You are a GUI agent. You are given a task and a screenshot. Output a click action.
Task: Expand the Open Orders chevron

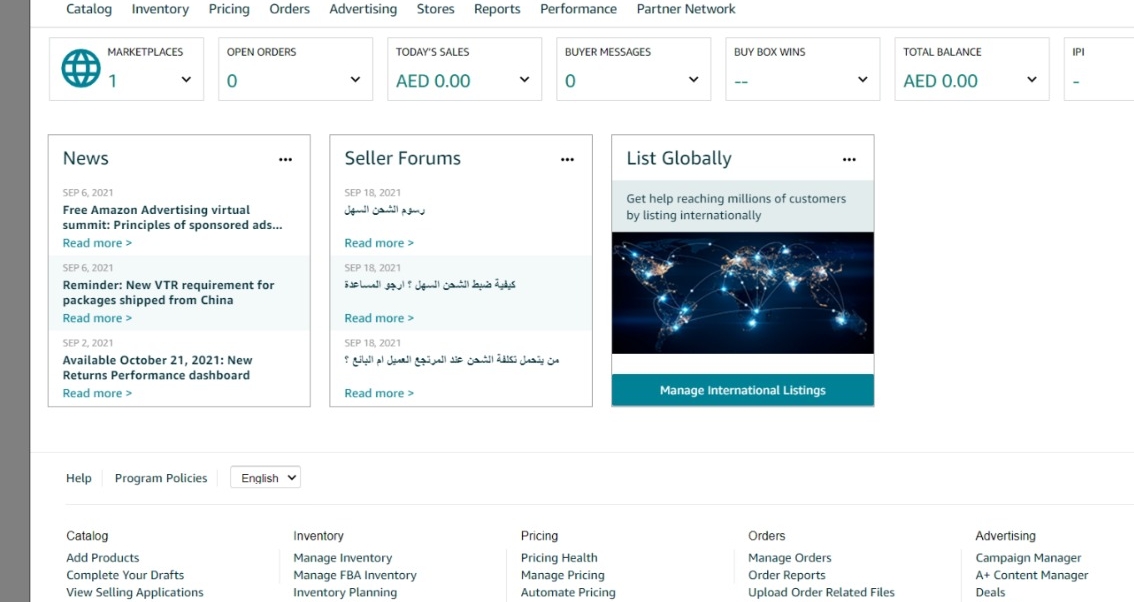(355, 80)
